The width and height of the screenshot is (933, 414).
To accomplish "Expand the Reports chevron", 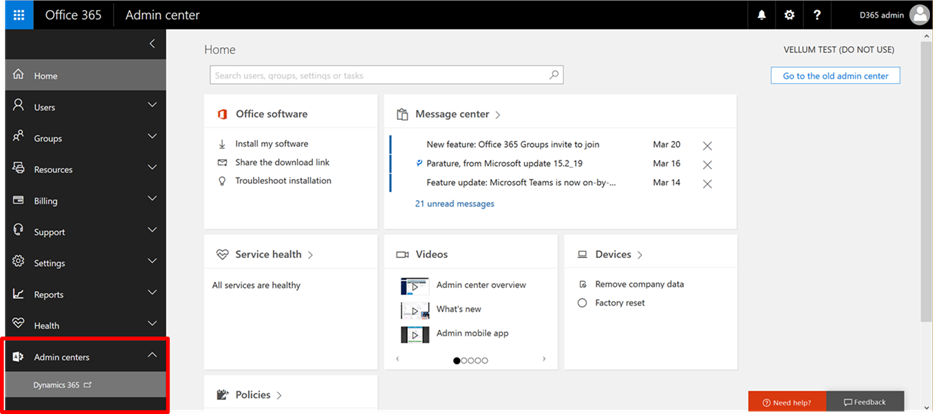I will [152, 292].
